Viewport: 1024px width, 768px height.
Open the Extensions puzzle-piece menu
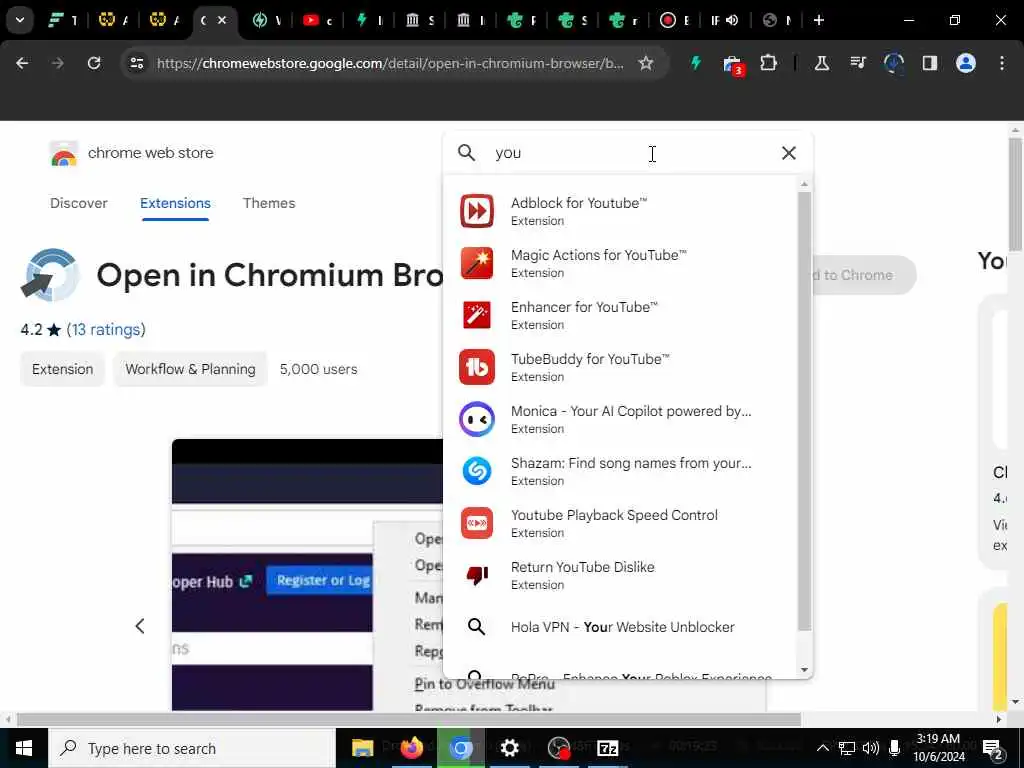769,63
